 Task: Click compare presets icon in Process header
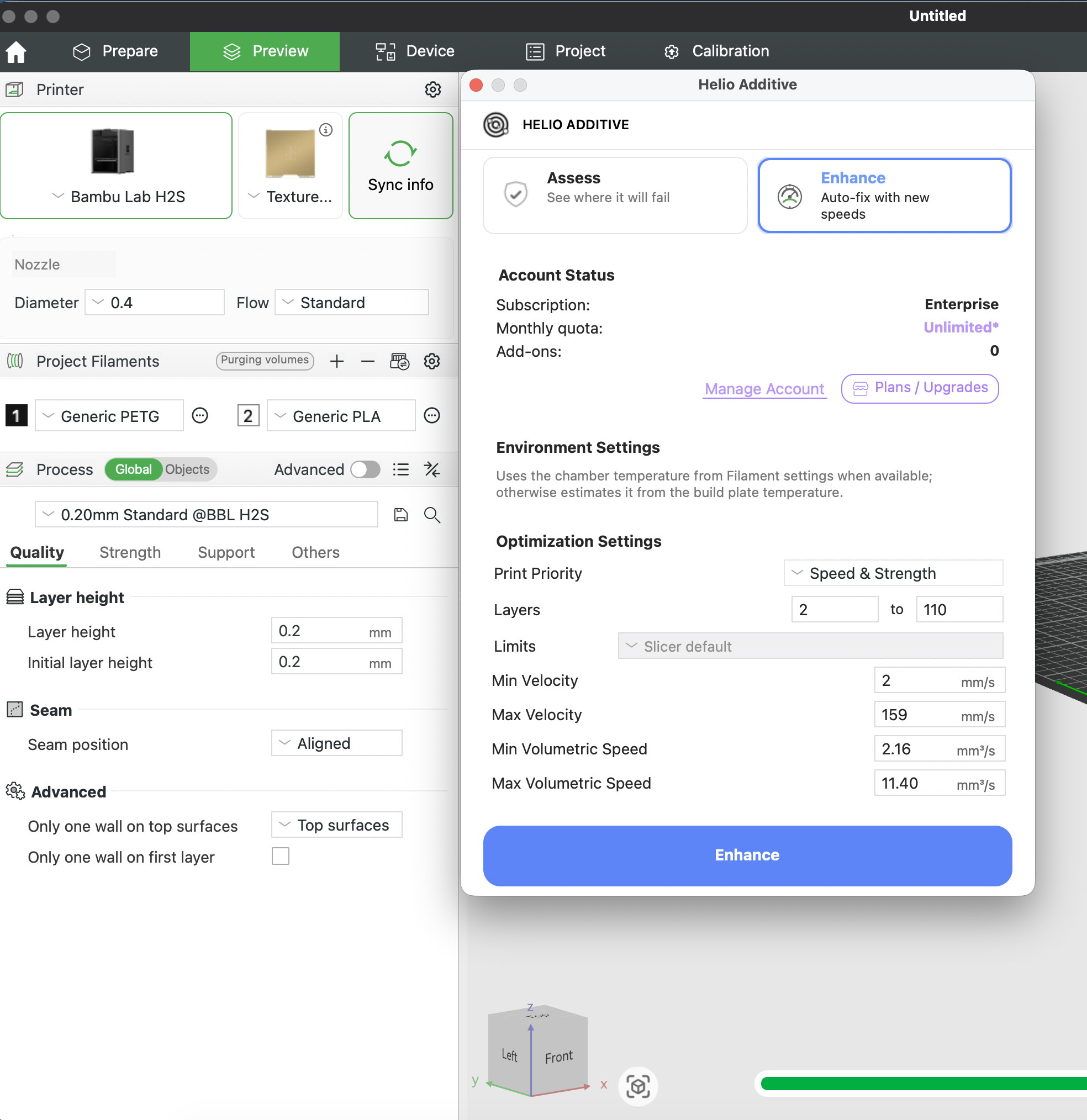point(431,470)
